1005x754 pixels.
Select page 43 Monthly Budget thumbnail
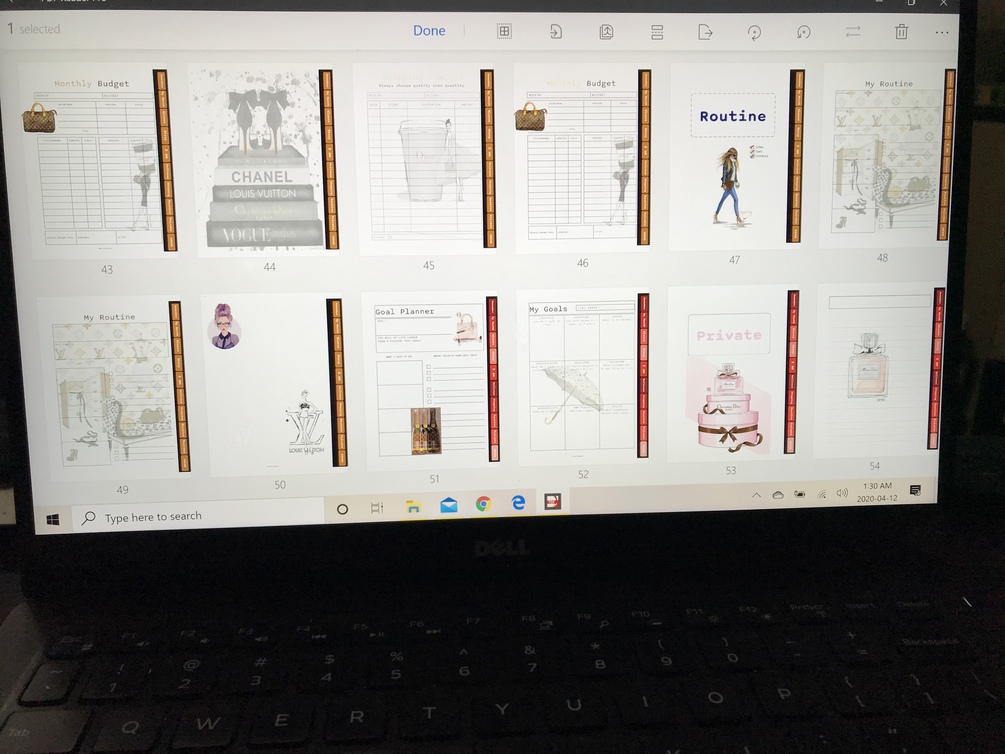(x=97, y=160)
